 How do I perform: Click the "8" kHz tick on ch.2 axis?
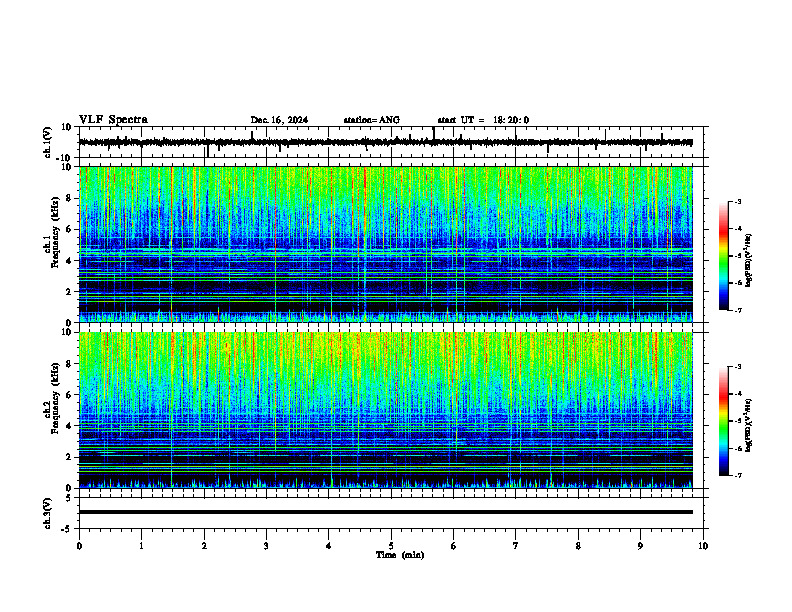pos(70,364)
